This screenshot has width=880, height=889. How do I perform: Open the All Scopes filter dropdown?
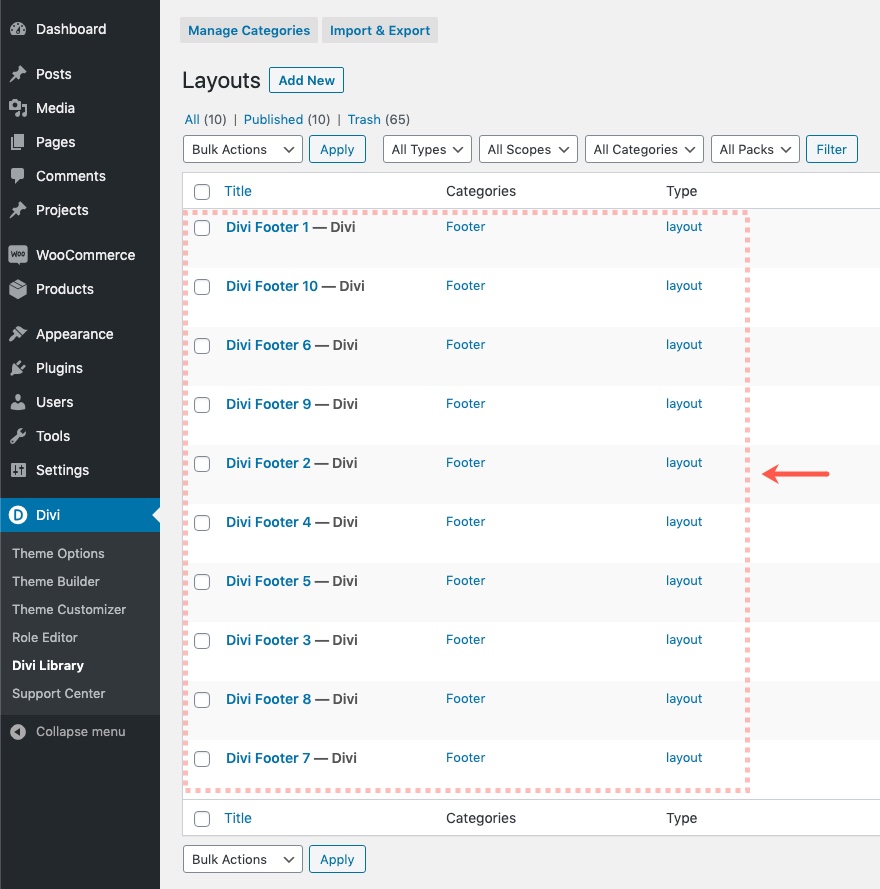pyautogui.click(x=528, y=149)
